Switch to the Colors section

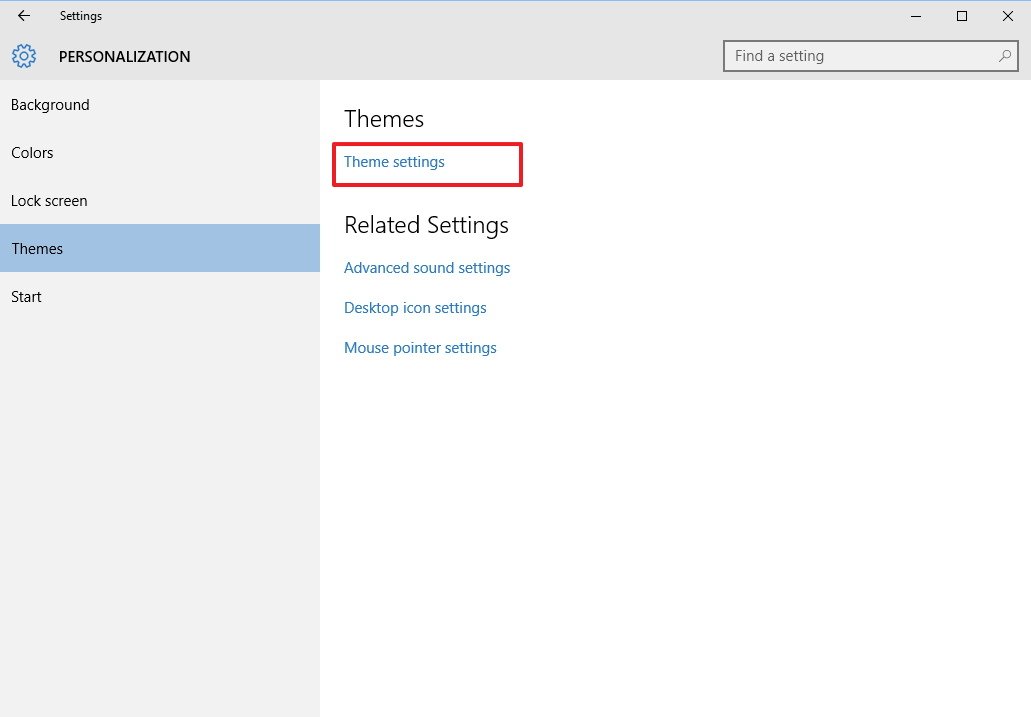pos(32,153)
